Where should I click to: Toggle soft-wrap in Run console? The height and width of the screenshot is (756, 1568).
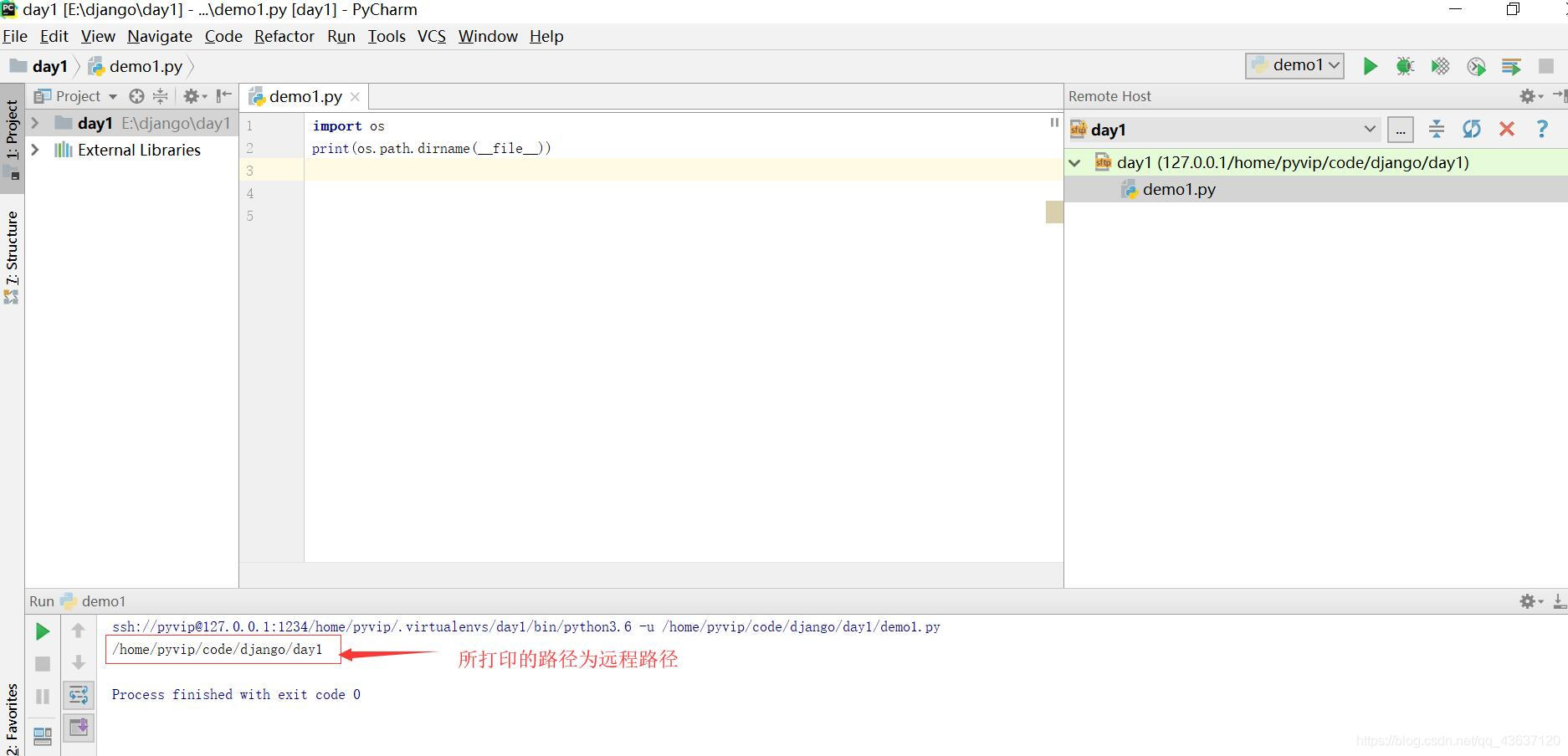tap(78, 695)
